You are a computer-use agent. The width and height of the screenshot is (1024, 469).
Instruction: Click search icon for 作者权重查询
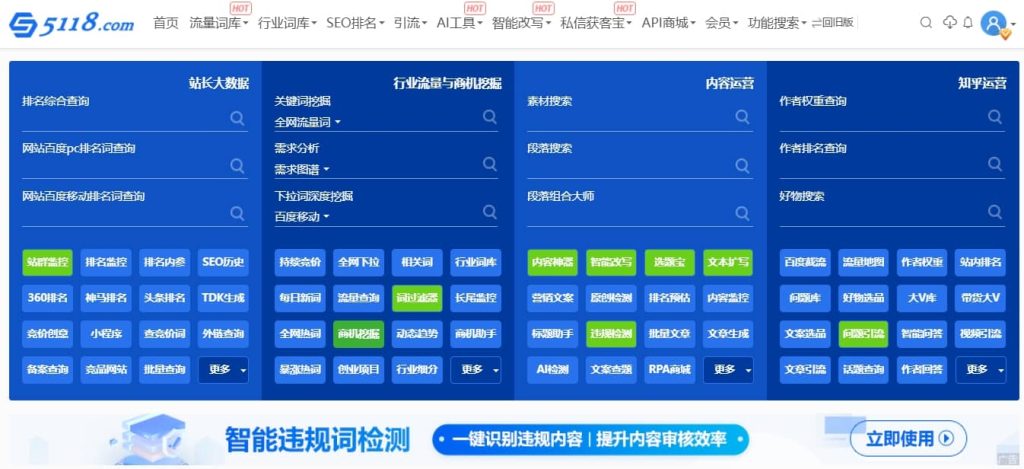tap(995, 116)
